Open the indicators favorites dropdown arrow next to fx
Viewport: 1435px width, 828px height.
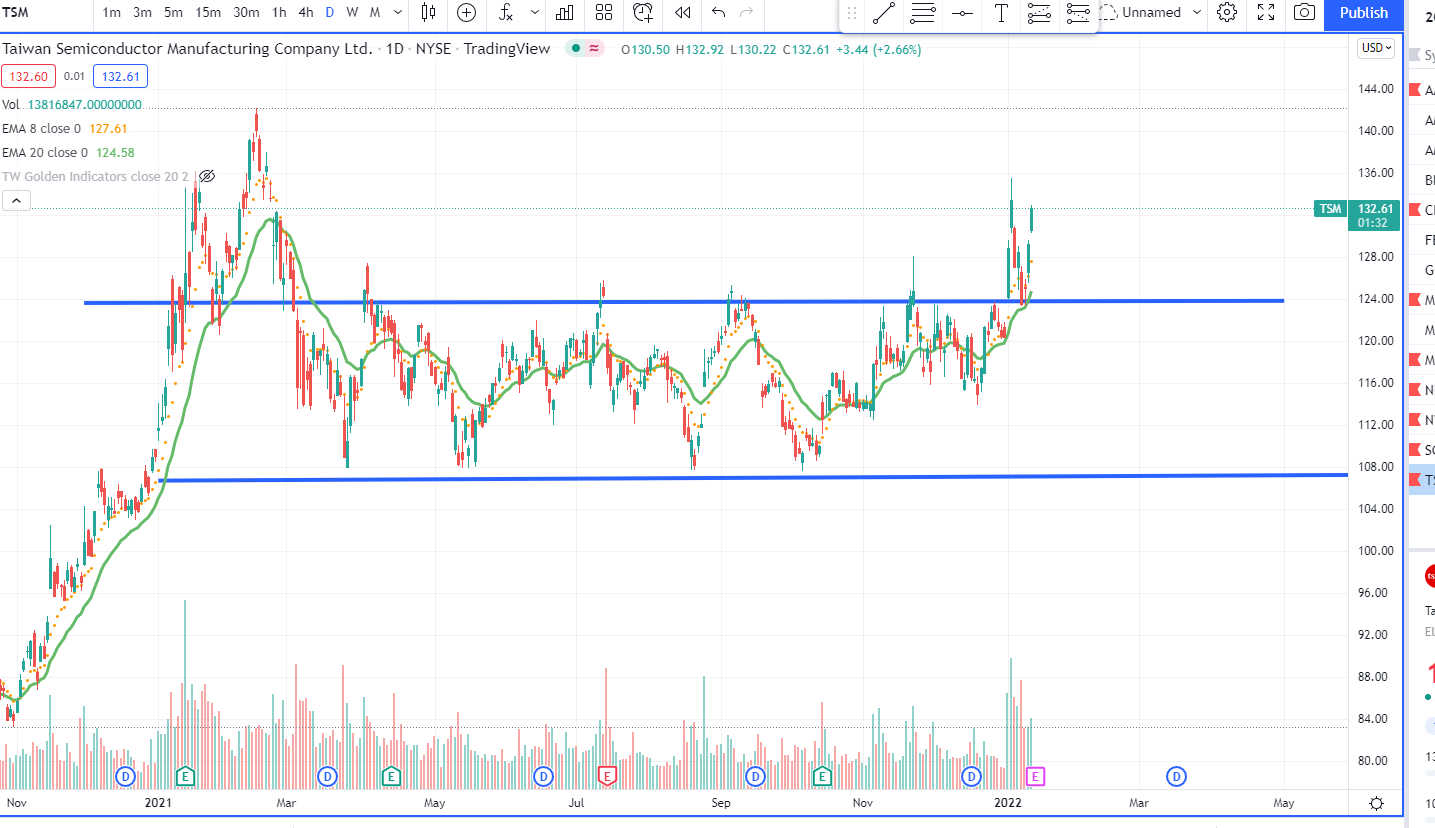(x=535, y=13)
